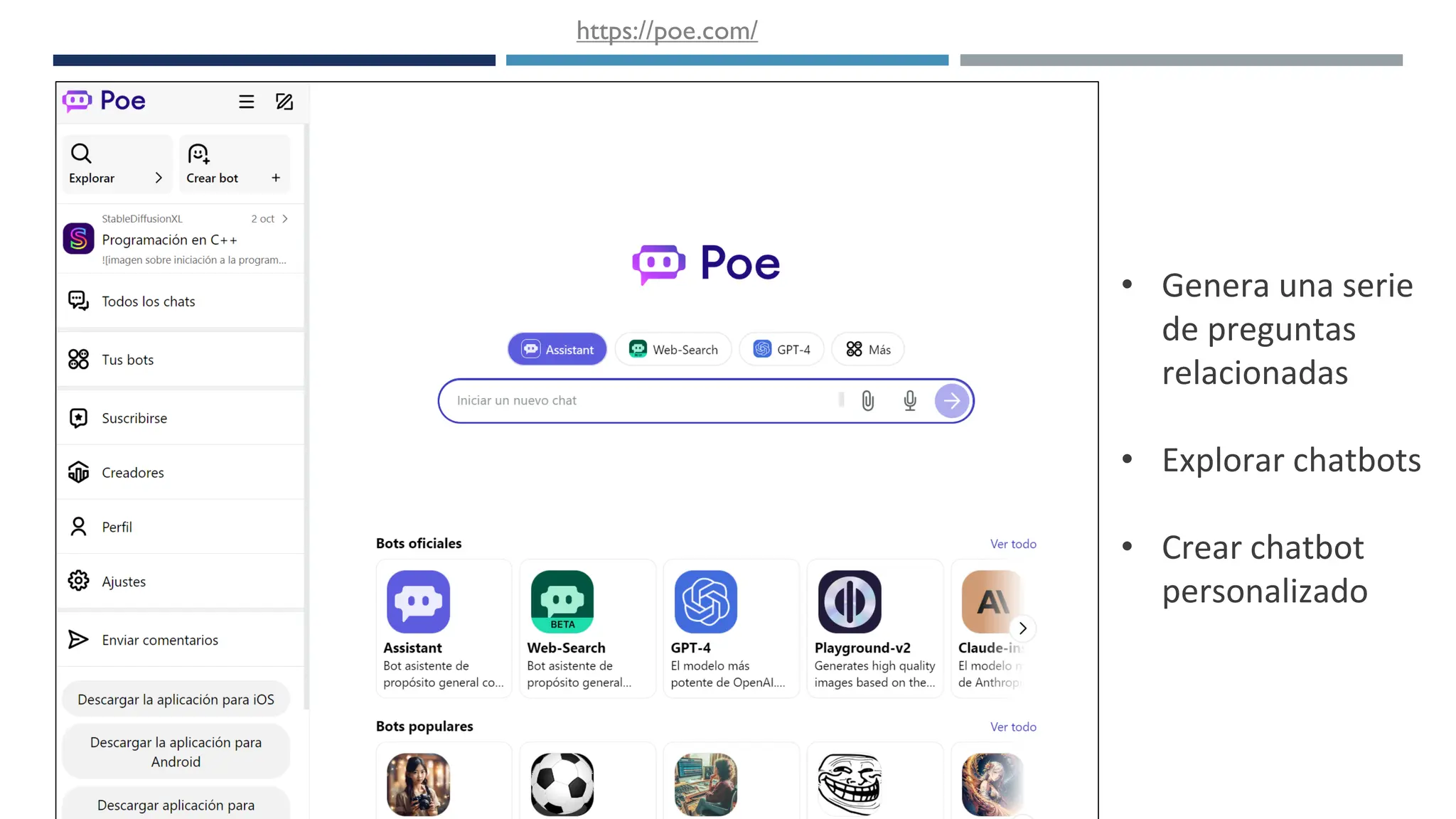Open the Web-Search BETA bot icon
Screen dimensions: 1456x819
pos(562,601)
